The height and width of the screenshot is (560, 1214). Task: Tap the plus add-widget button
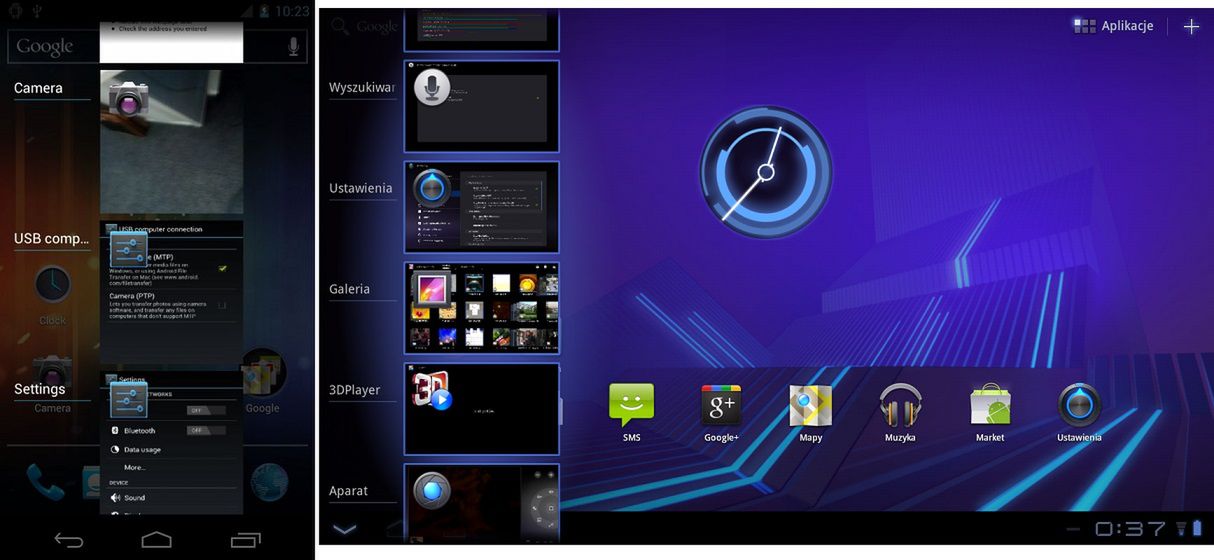(x=1191, y=27)
